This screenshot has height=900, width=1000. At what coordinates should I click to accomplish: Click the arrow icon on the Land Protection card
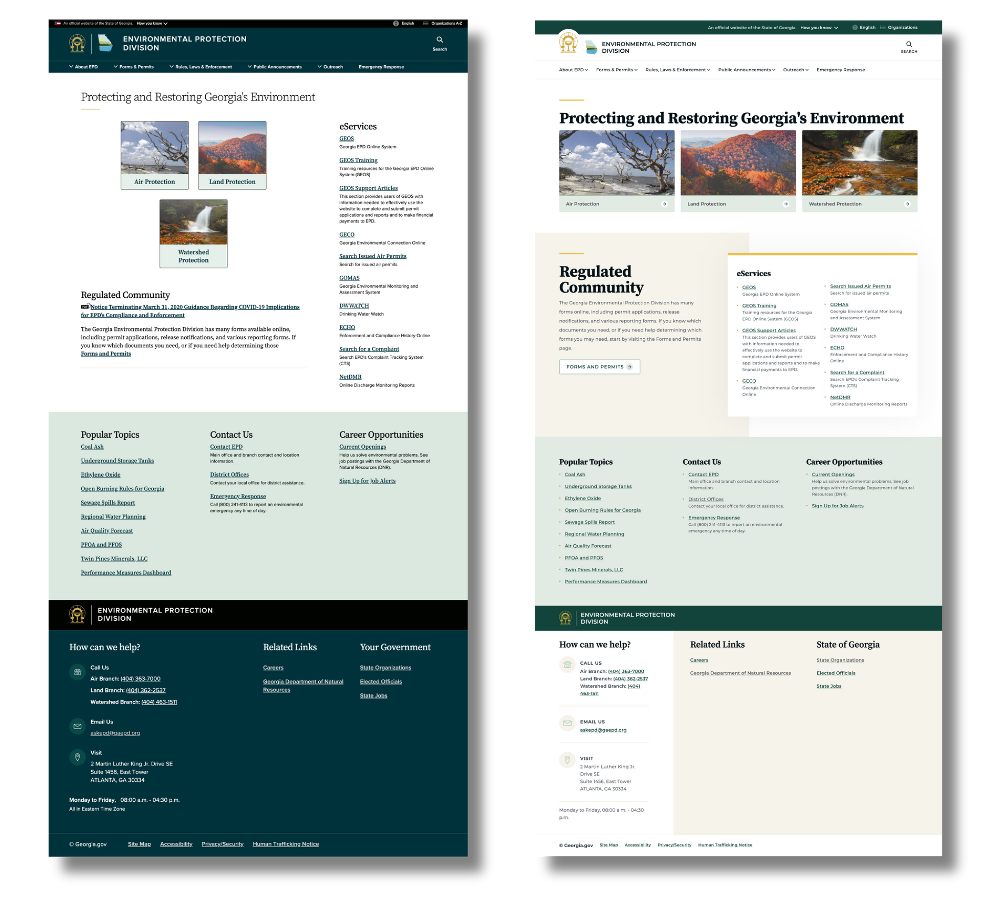click(786, 204)
